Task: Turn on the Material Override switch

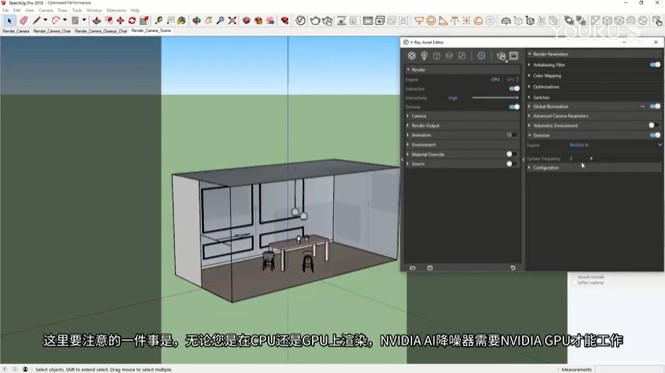Action: 511,154
